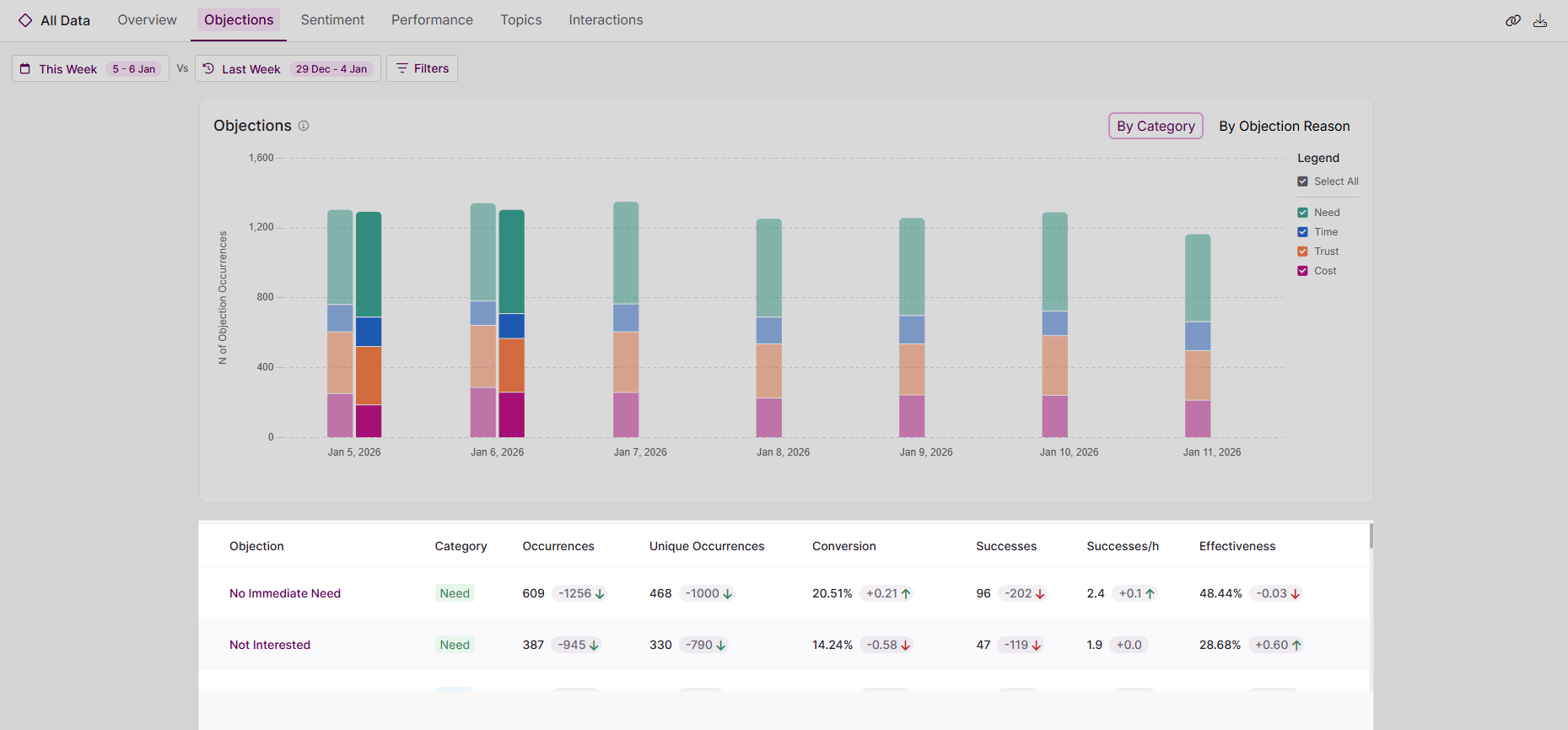
Task: Click the history icon in Last Week
Action: pyautogui.click(x=208, y=69)
